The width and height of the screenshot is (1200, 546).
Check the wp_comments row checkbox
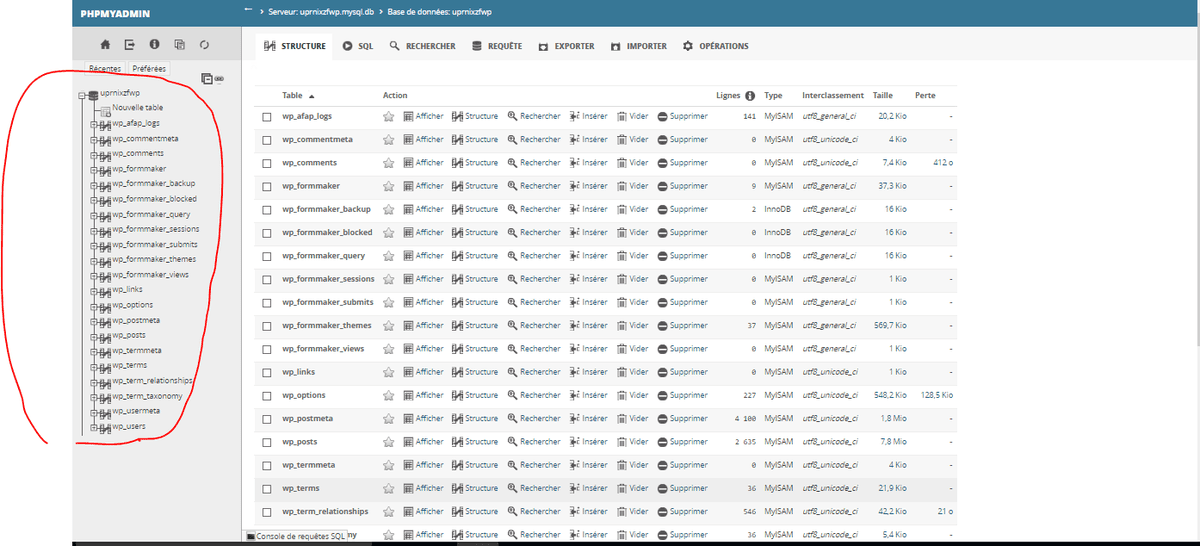[x=267, y=163]
